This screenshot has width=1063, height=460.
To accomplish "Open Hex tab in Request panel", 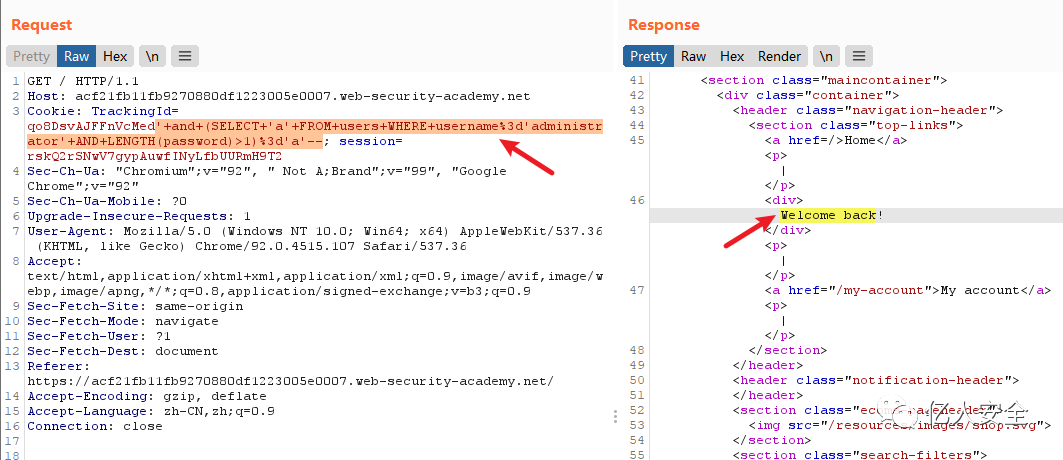I will [115, 56].
